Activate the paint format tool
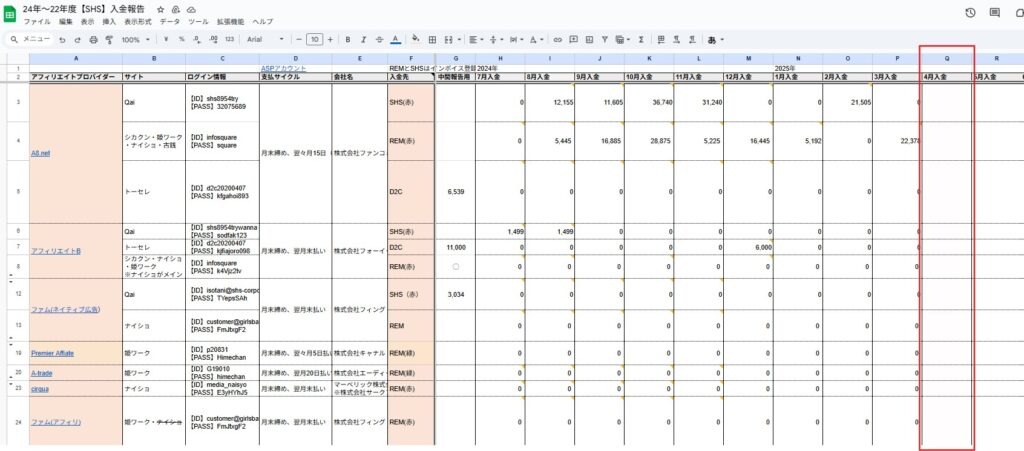Screen dimensions: 1024x451 click(109, 40)
